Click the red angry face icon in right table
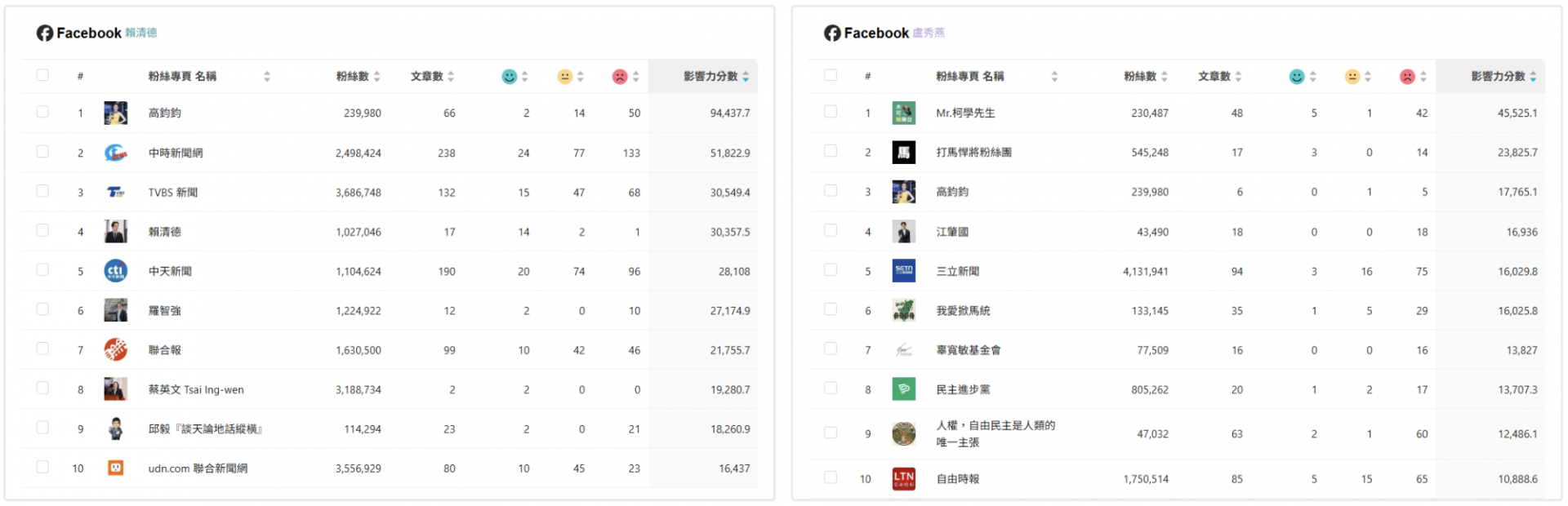Viewport: 1568px width, 506px height. coord(1407,76)
